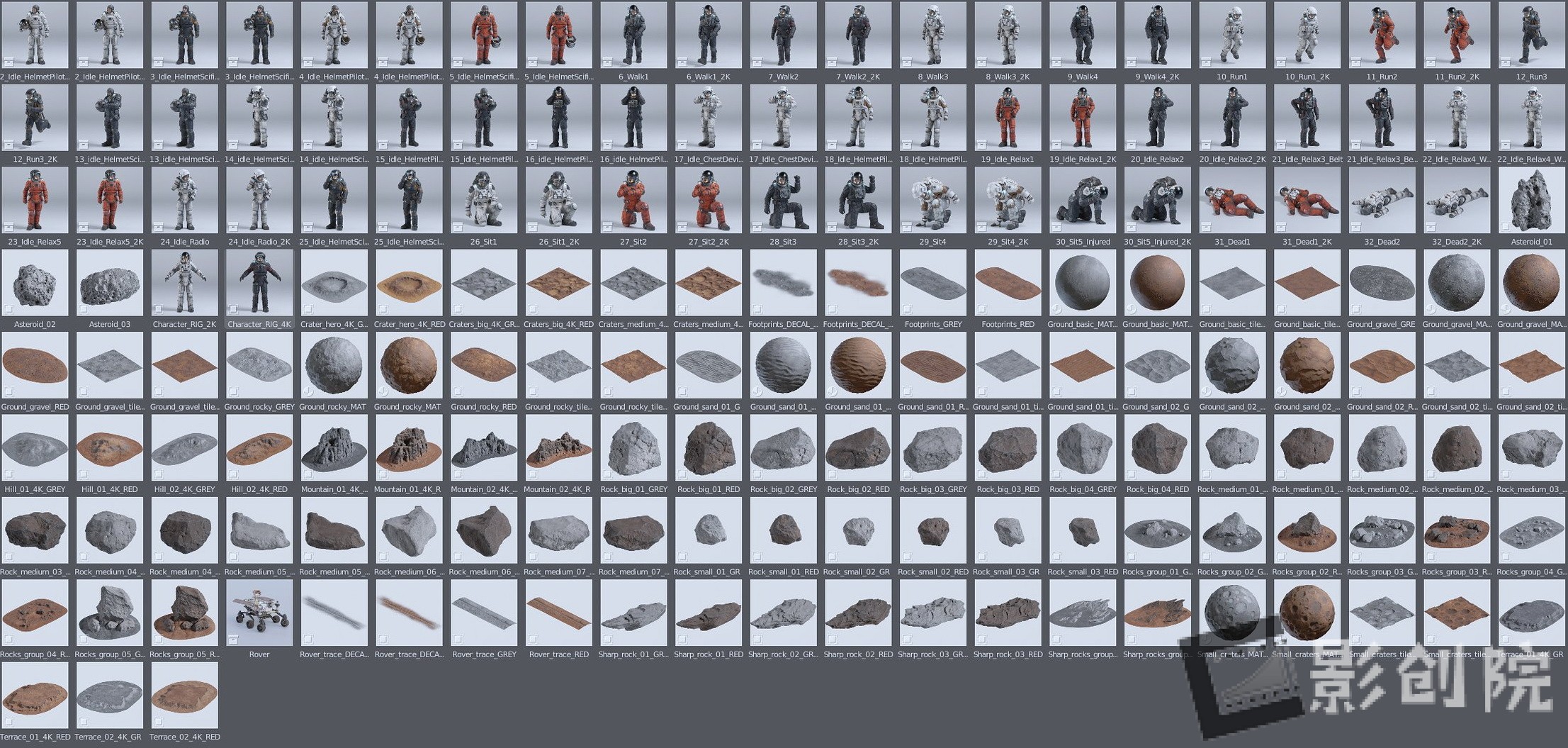Select the Rover_trace_GREY asset
This screenshot has height=748, width=1568.
(x=483, y=613)
